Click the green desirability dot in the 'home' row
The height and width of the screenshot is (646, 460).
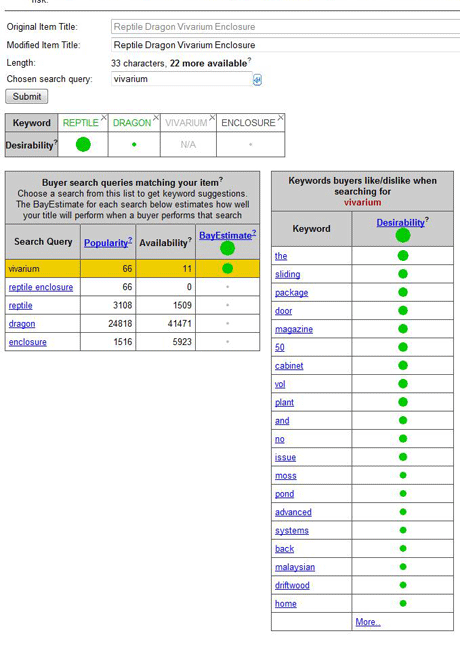point(403,603)
